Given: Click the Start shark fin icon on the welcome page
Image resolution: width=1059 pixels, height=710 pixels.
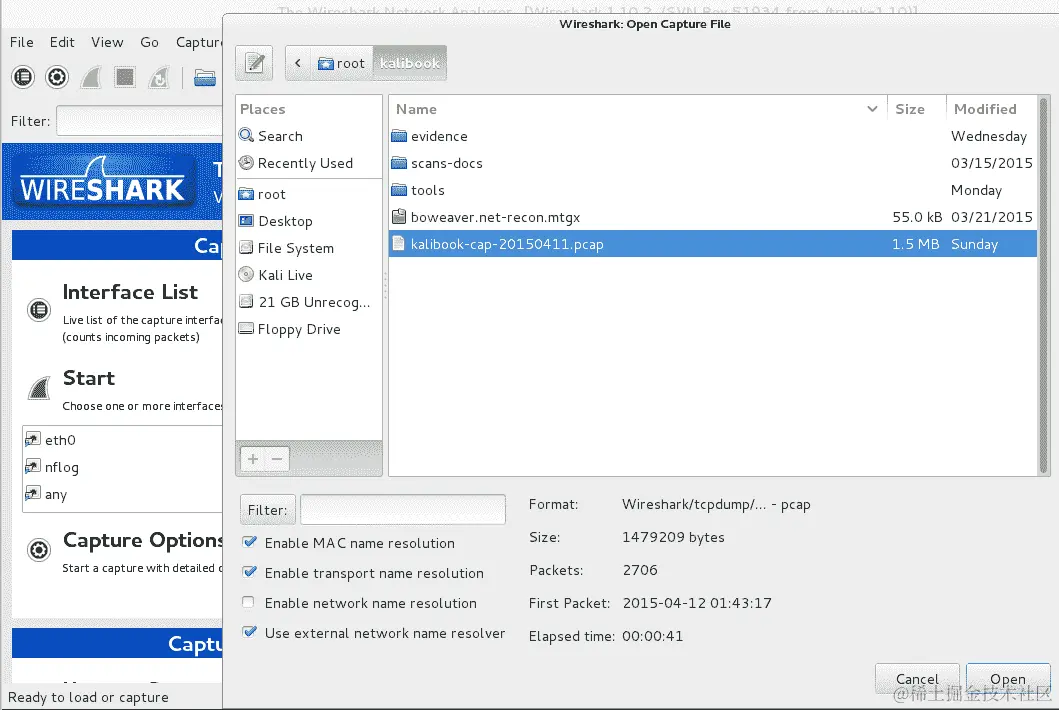Looking at the screenshot, I should tap(39, 388).
